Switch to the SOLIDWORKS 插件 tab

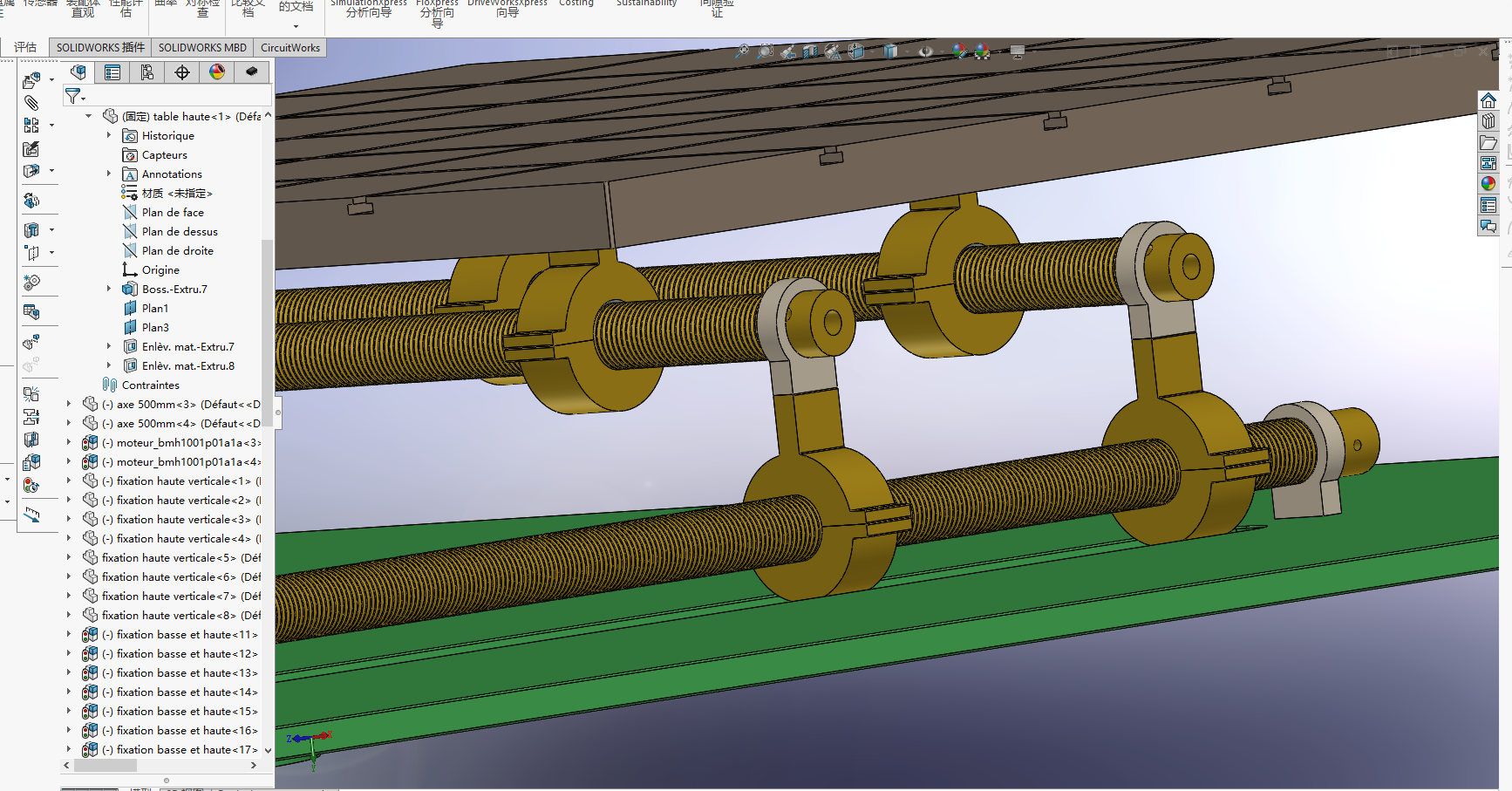pos(100,48)
